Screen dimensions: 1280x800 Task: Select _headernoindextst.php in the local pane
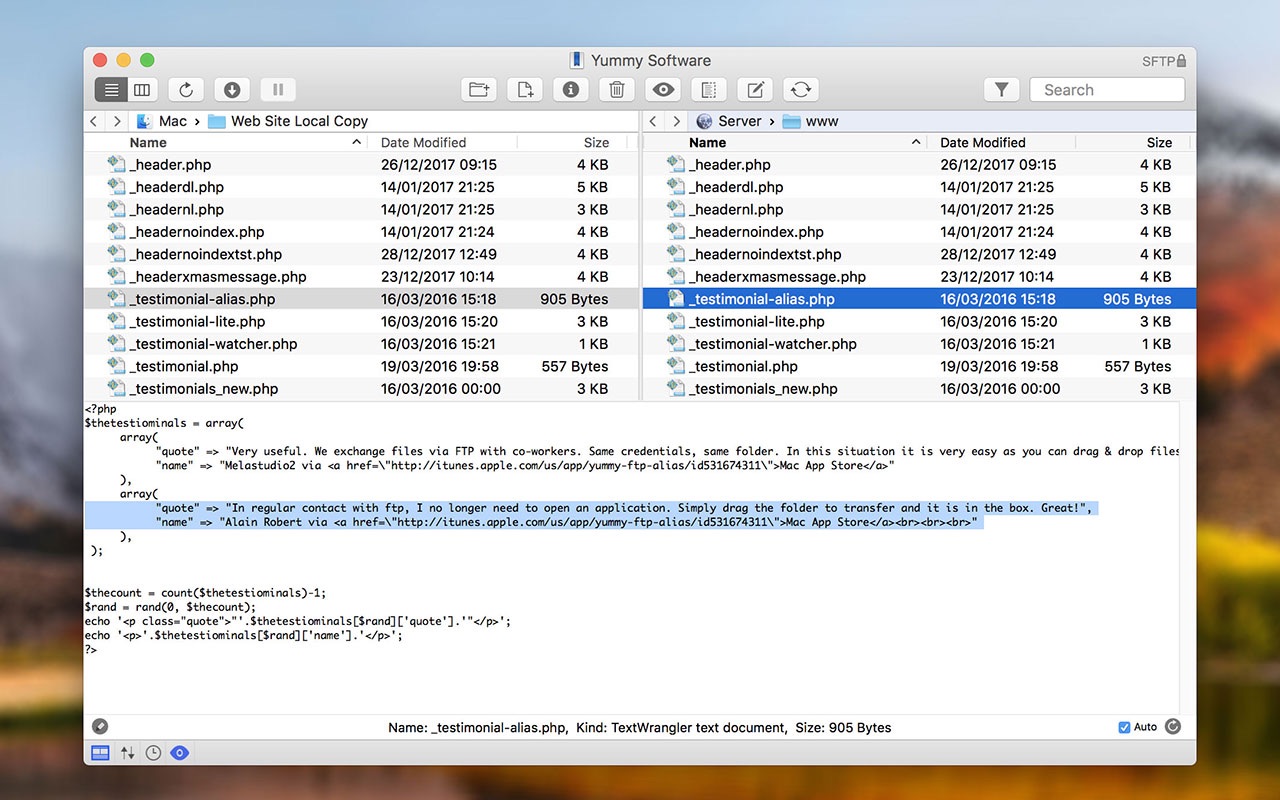click(x=361, y=254)
